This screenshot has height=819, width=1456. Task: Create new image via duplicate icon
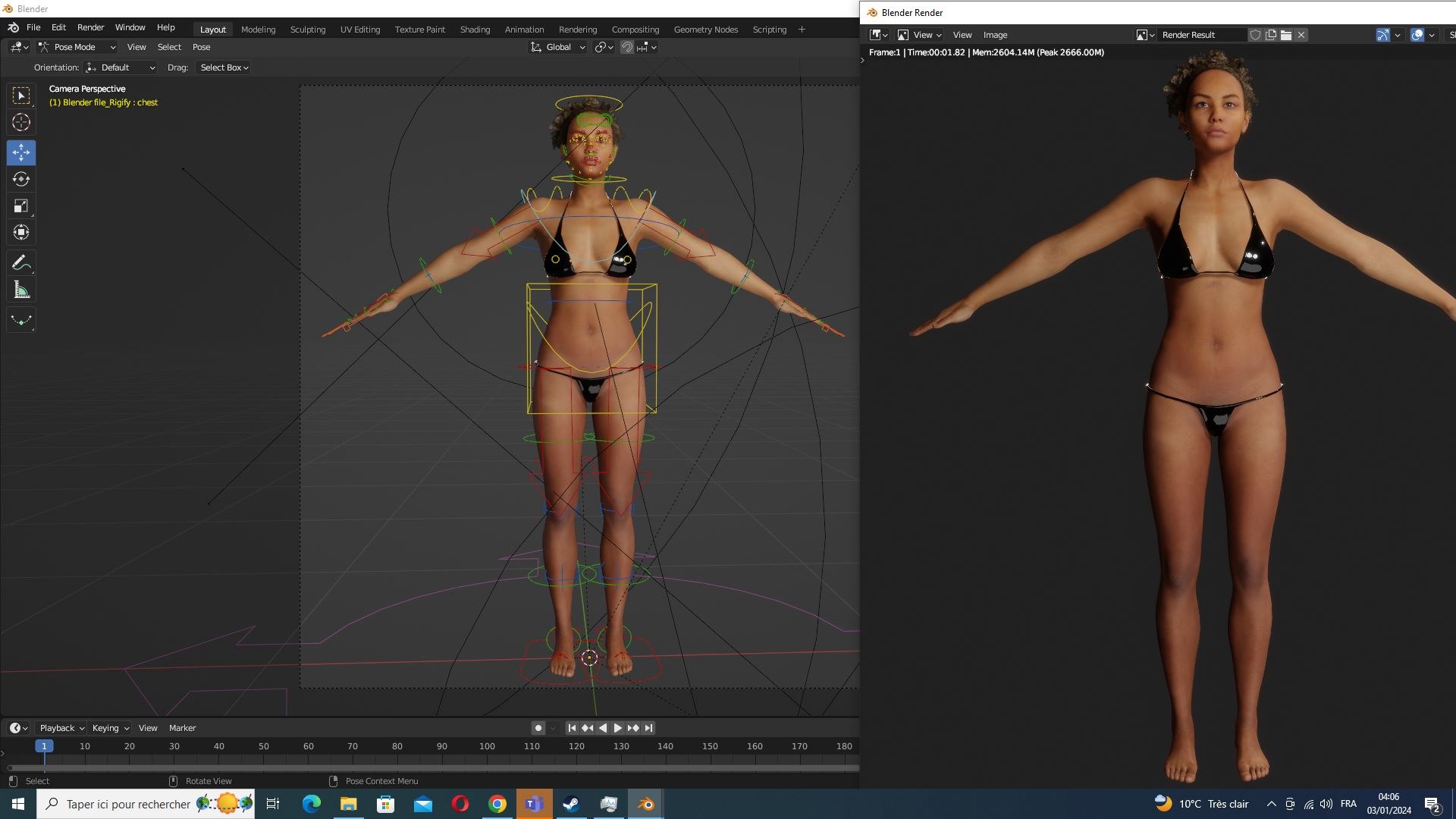click(x=1271, y=35)
